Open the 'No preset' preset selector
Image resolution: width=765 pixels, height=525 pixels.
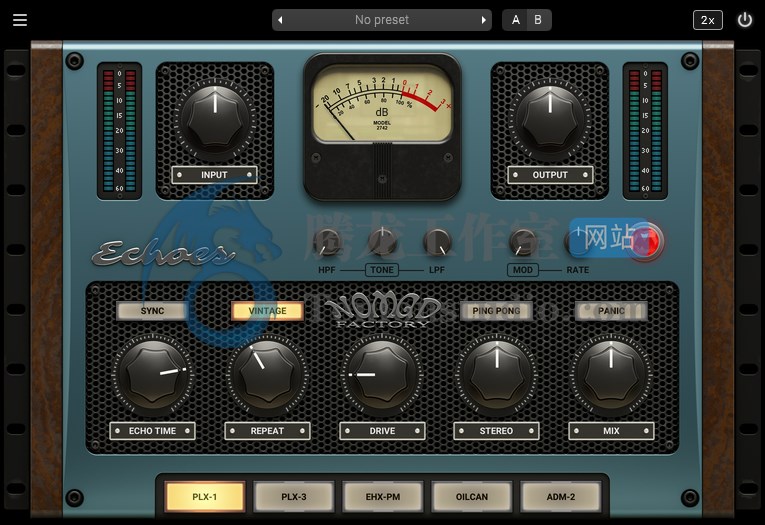point(382,20)
